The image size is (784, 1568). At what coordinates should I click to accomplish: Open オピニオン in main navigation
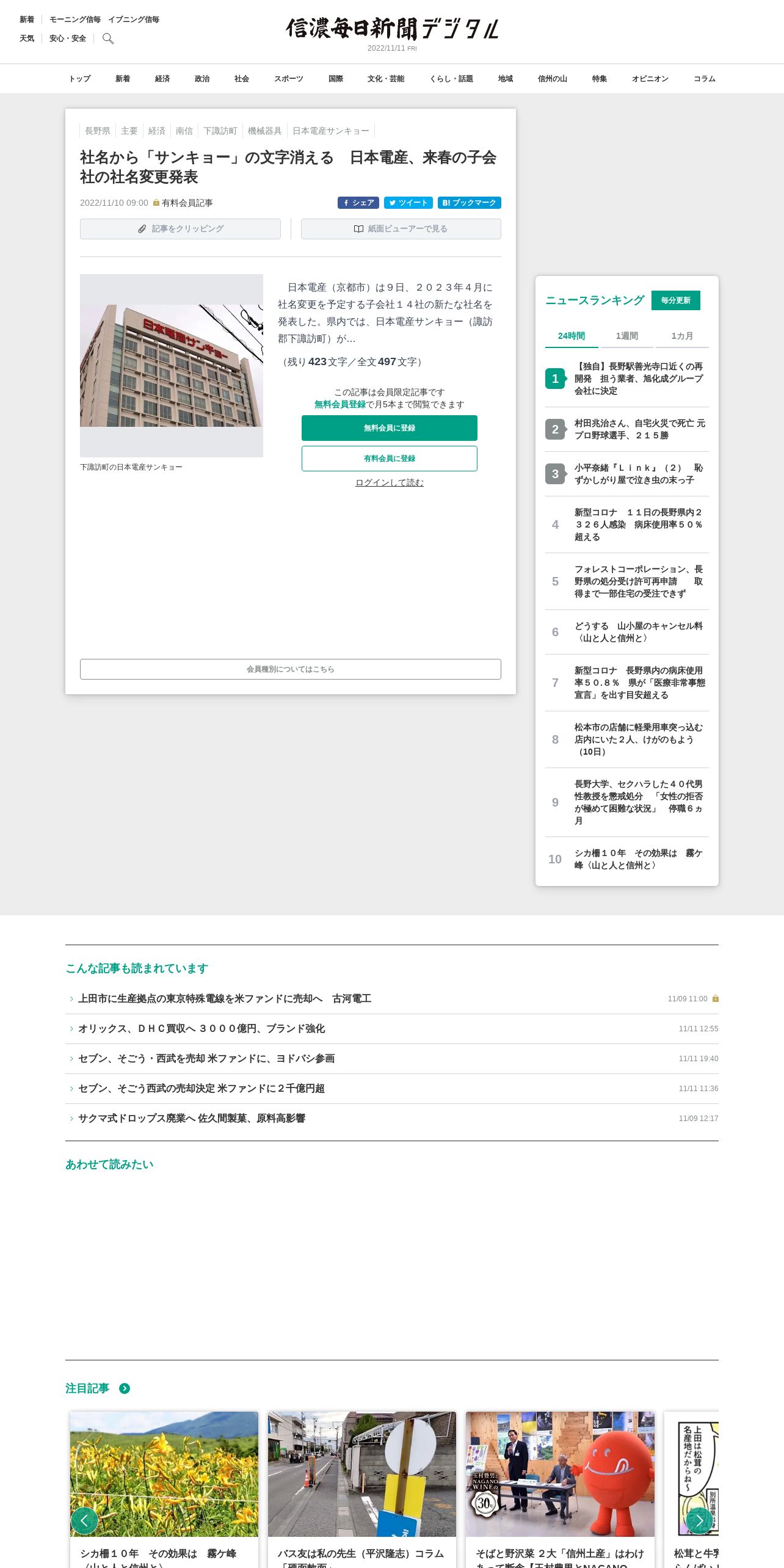pos(650,79)
